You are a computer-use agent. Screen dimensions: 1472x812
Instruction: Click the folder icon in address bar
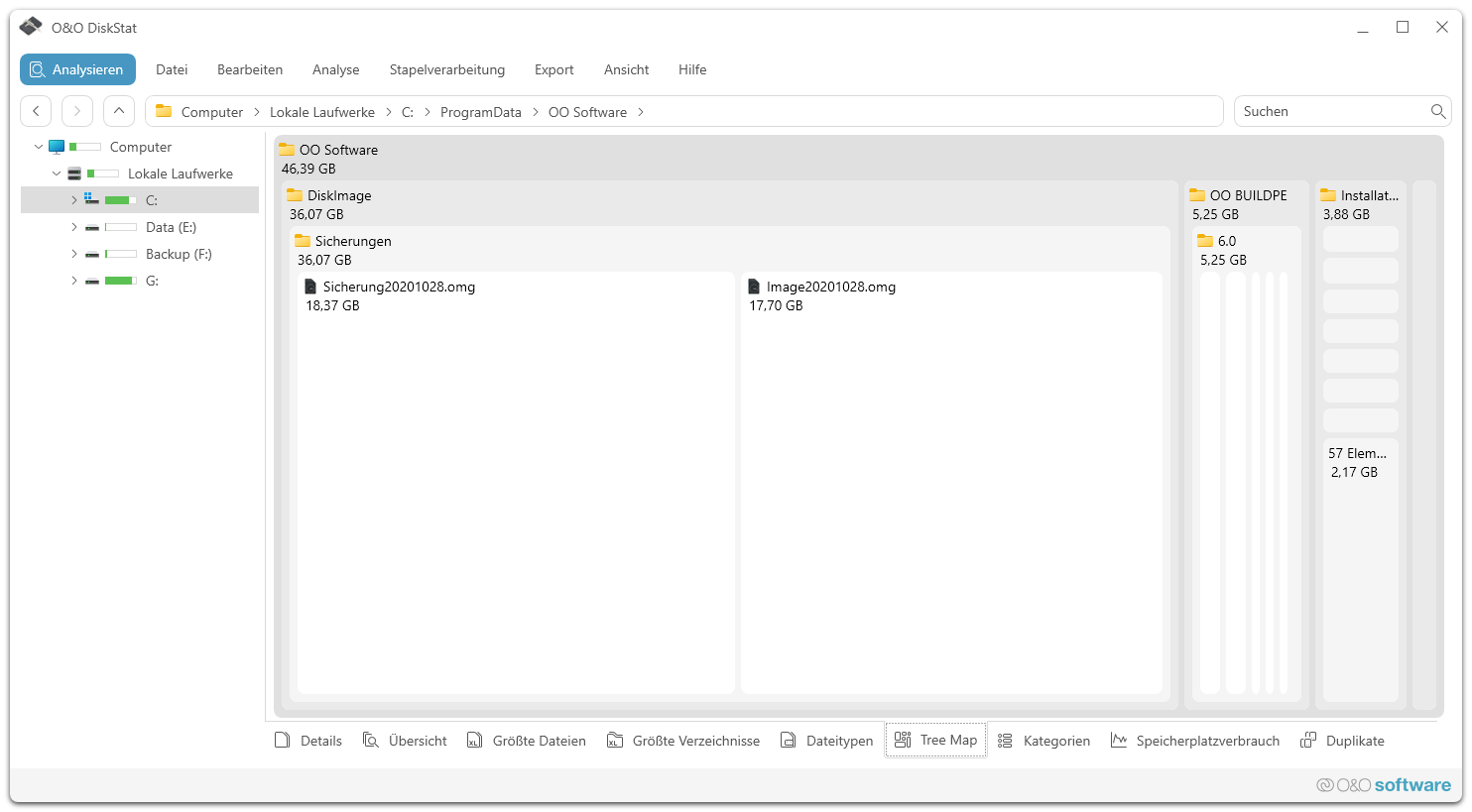pyautogui.click(x=164, y=111)
